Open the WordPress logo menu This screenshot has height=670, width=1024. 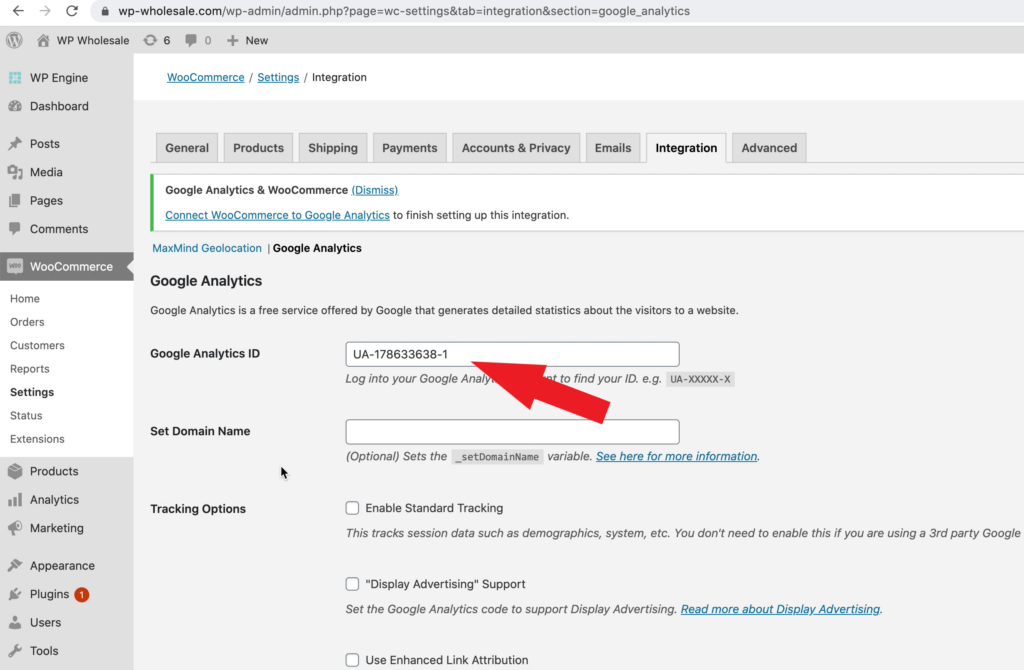tap(14, 40)
